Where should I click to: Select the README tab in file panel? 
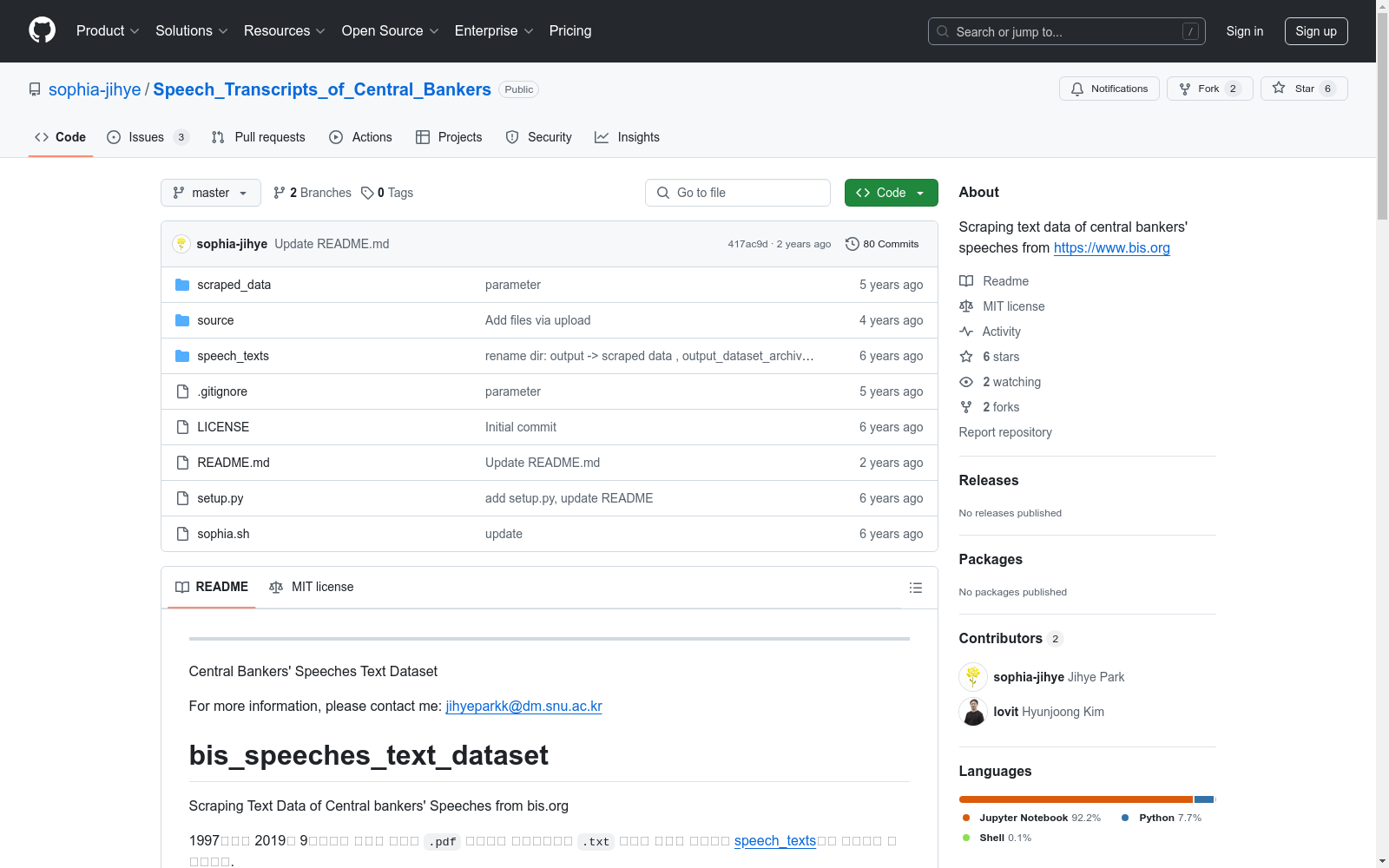coord(212,588)
